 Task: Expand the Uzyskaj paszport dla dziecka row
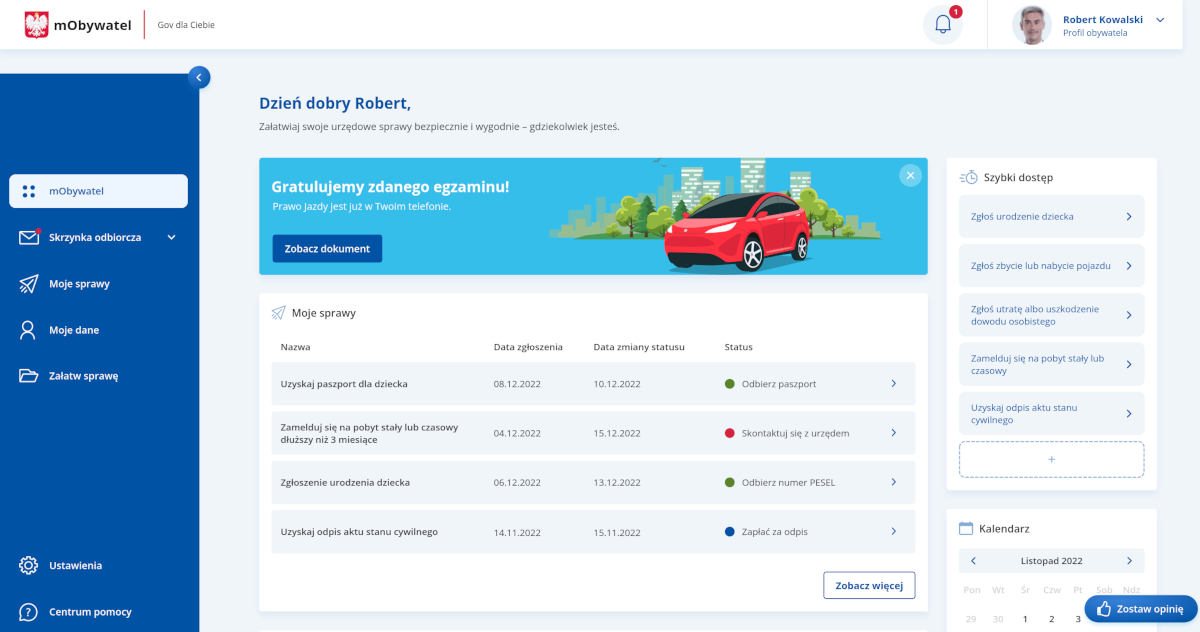click(893, 384)
